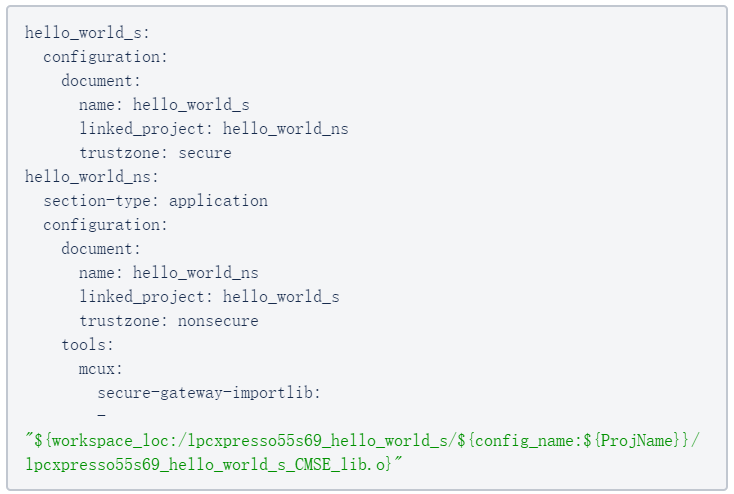The image size is (734, 494).
Task: Click "document:" above the "name: hello_world_s" line
Action: pyautogui.click(x=101, y=81)
